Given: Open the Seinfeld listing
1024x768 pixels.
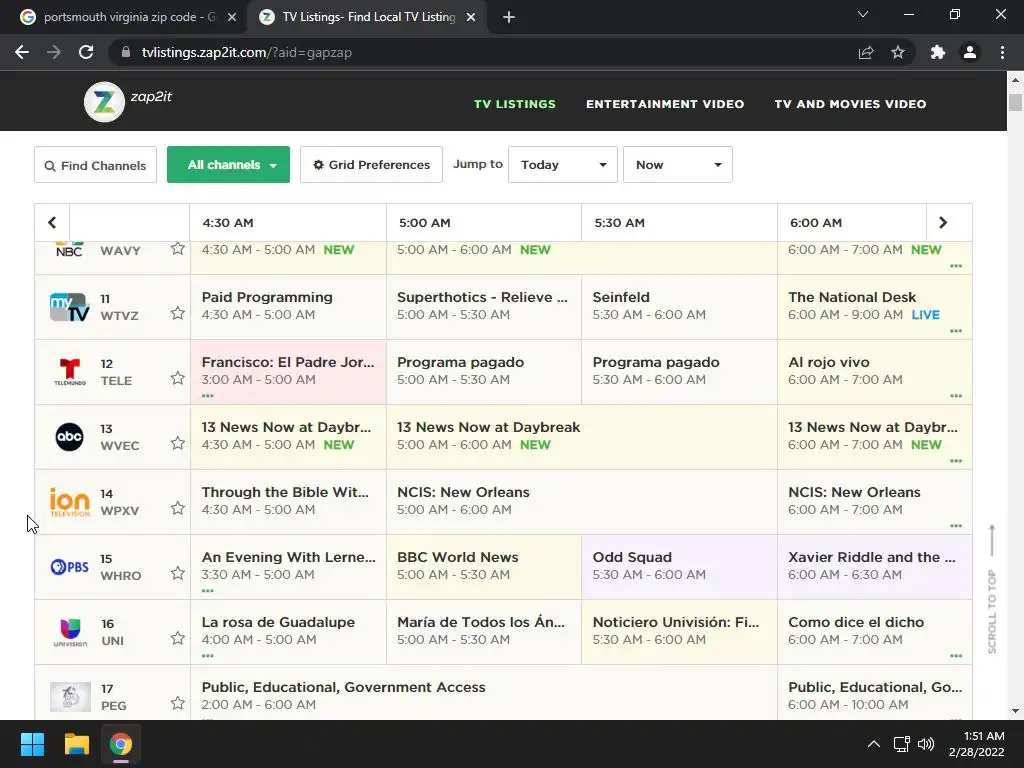Looking at the screenshot, I should click(679, 306).
